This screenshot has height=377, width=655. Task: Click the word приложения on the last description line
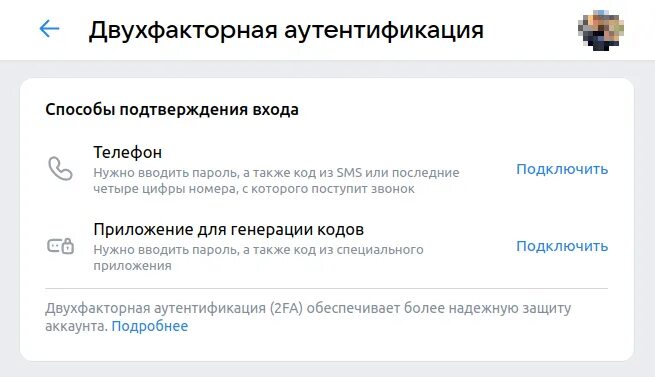click(x=132, y=266)
